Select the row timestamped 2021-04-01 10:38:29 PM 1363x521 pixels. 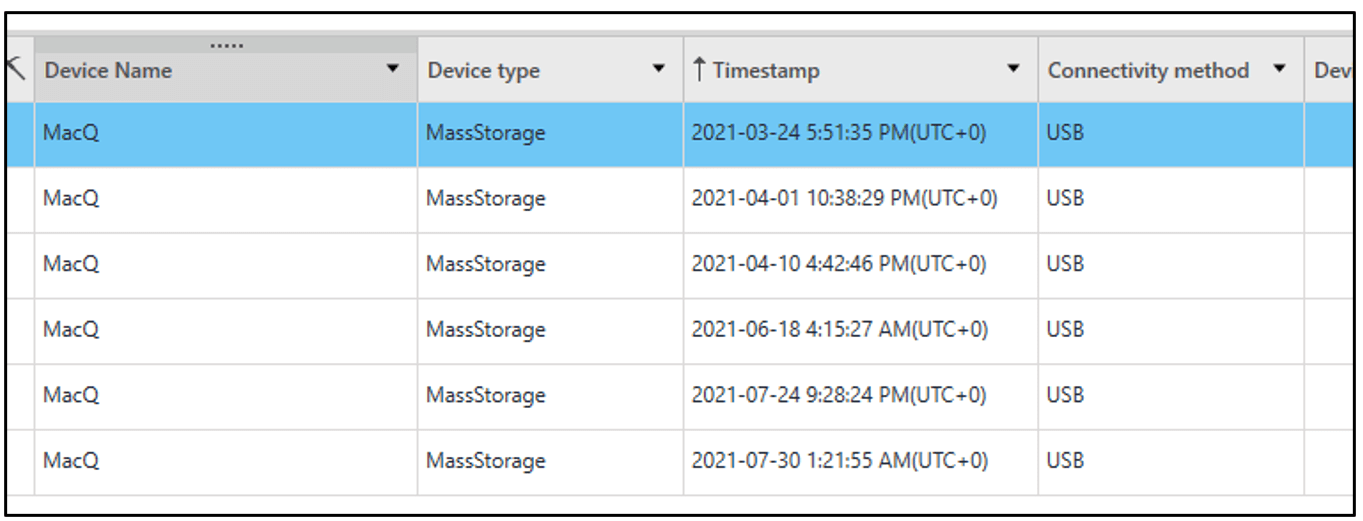point(680,199)
